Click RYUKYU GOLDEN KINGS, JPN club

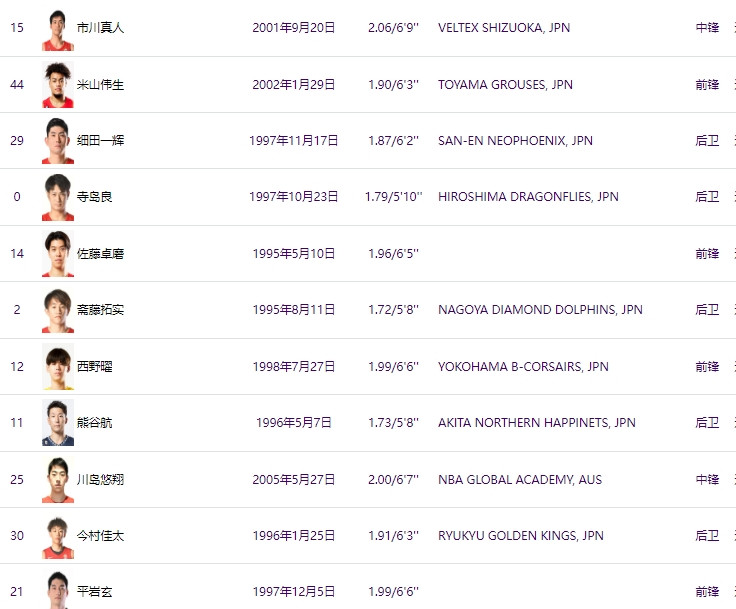pyautogui.click(x=521, y=536)
